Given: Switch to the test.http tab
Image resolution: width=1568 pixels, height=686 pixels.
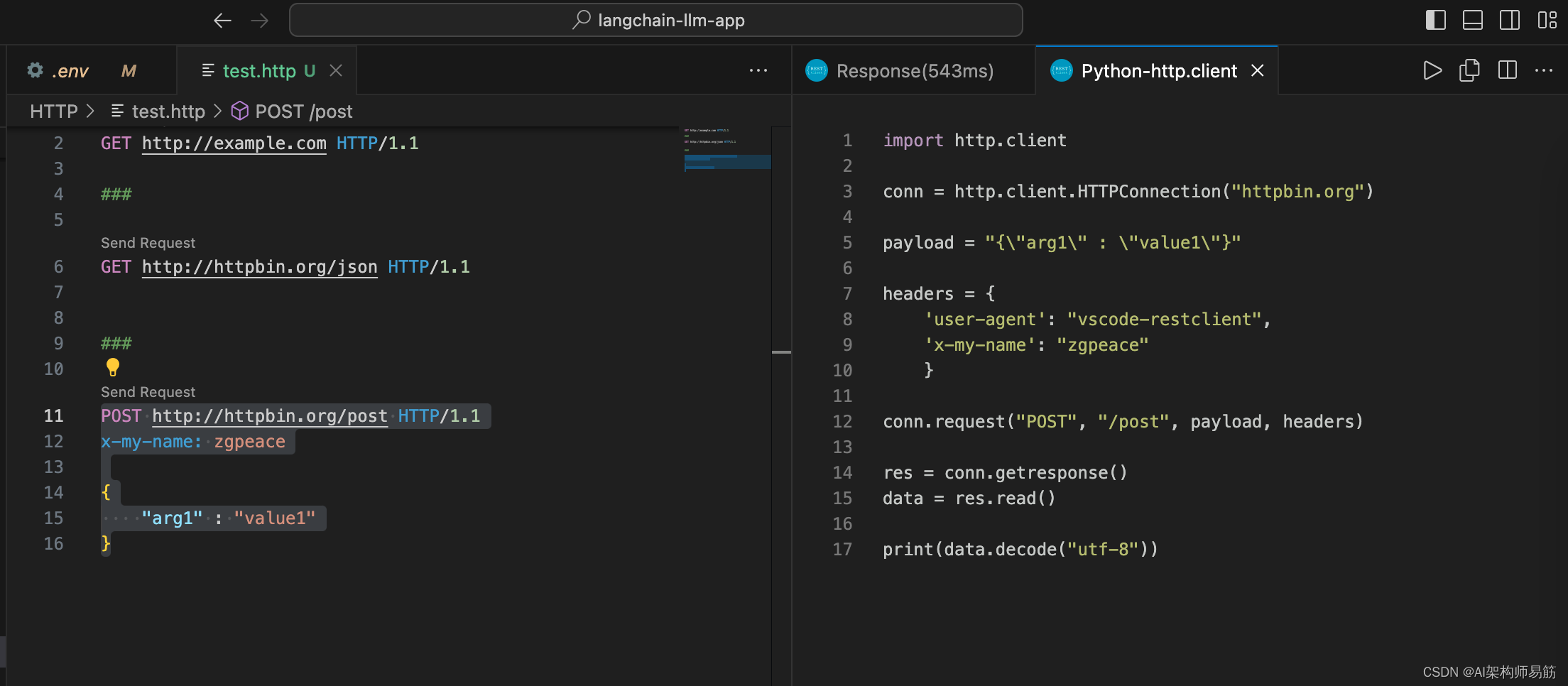Looking at the screenshot, I should (x=266, y=71).
